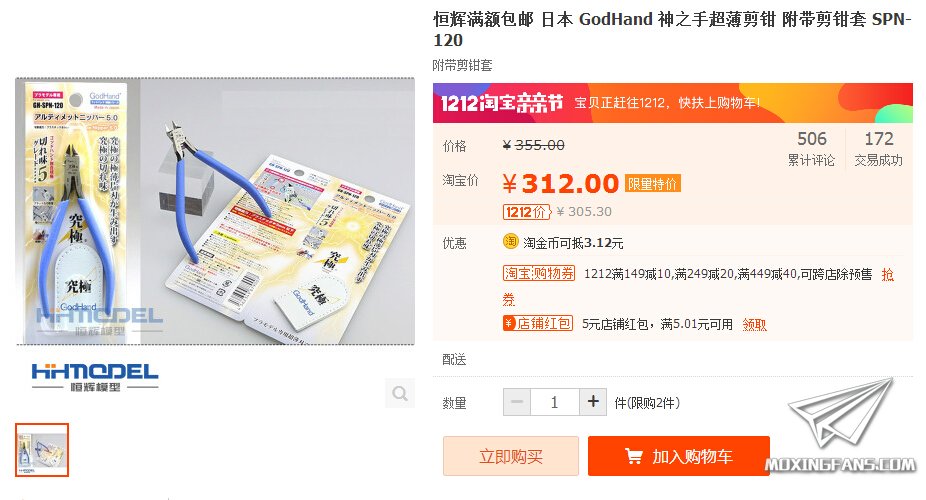Screen dimensions: 926x500
Task: Click the 1212价 price tag badge
Action: tap(527, 212)
